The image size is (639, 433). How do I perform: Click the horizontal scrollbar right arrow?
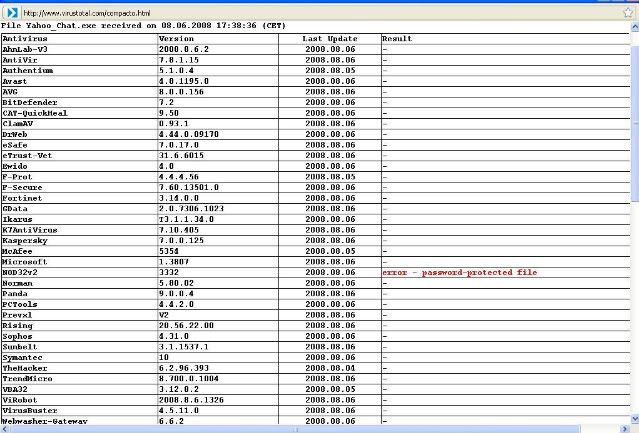coord(626,429)
